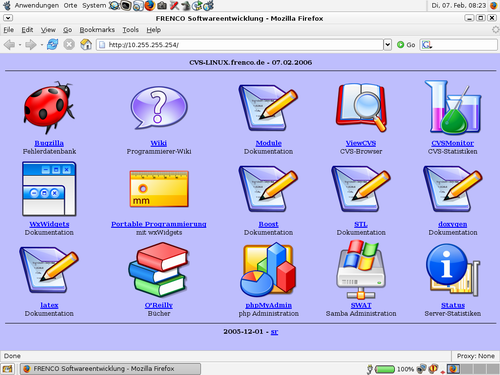Open the Edit menu

[x=27, y=30]
